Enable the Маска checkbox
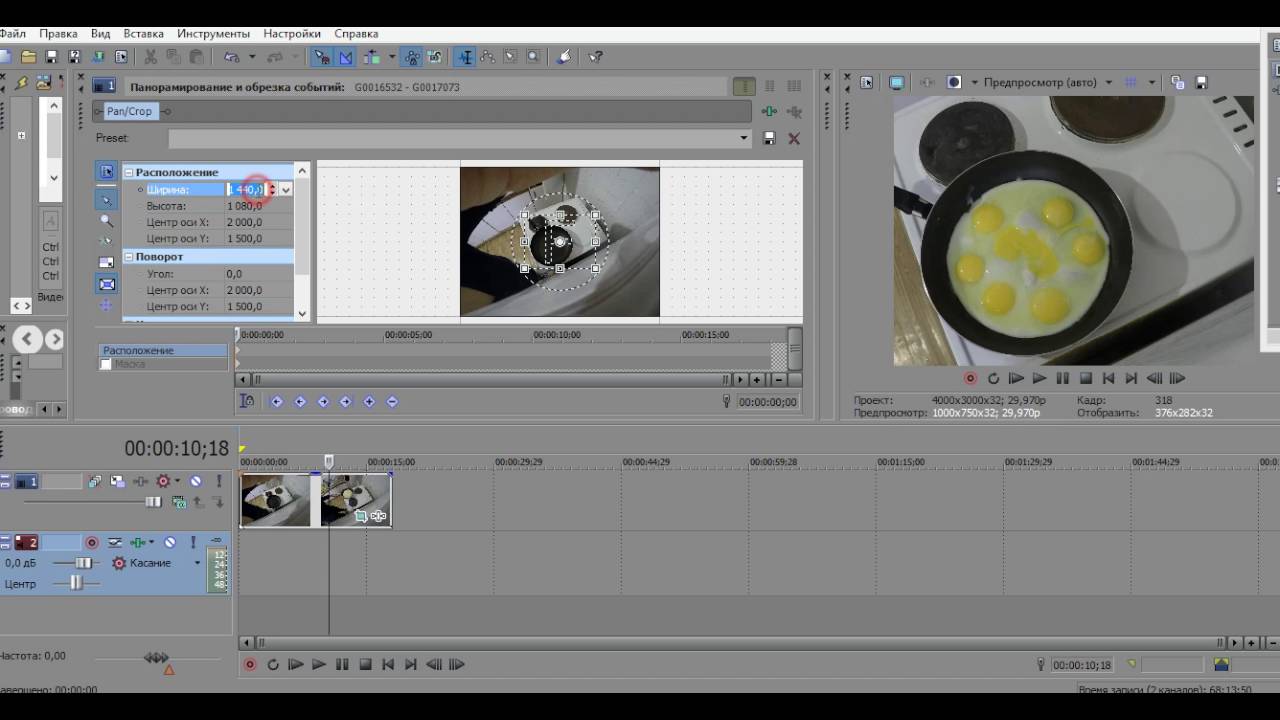This screenshot has width=1280, height=720. point(106,364)
